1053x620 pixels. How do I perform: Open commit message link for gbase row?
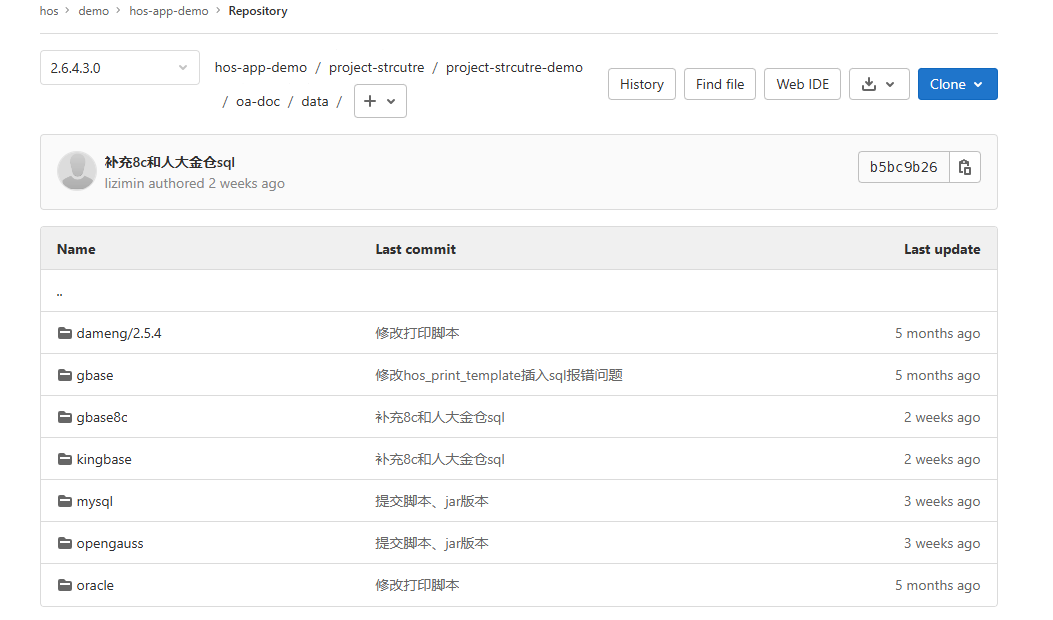pyautogui.click(x=499, y=376)
